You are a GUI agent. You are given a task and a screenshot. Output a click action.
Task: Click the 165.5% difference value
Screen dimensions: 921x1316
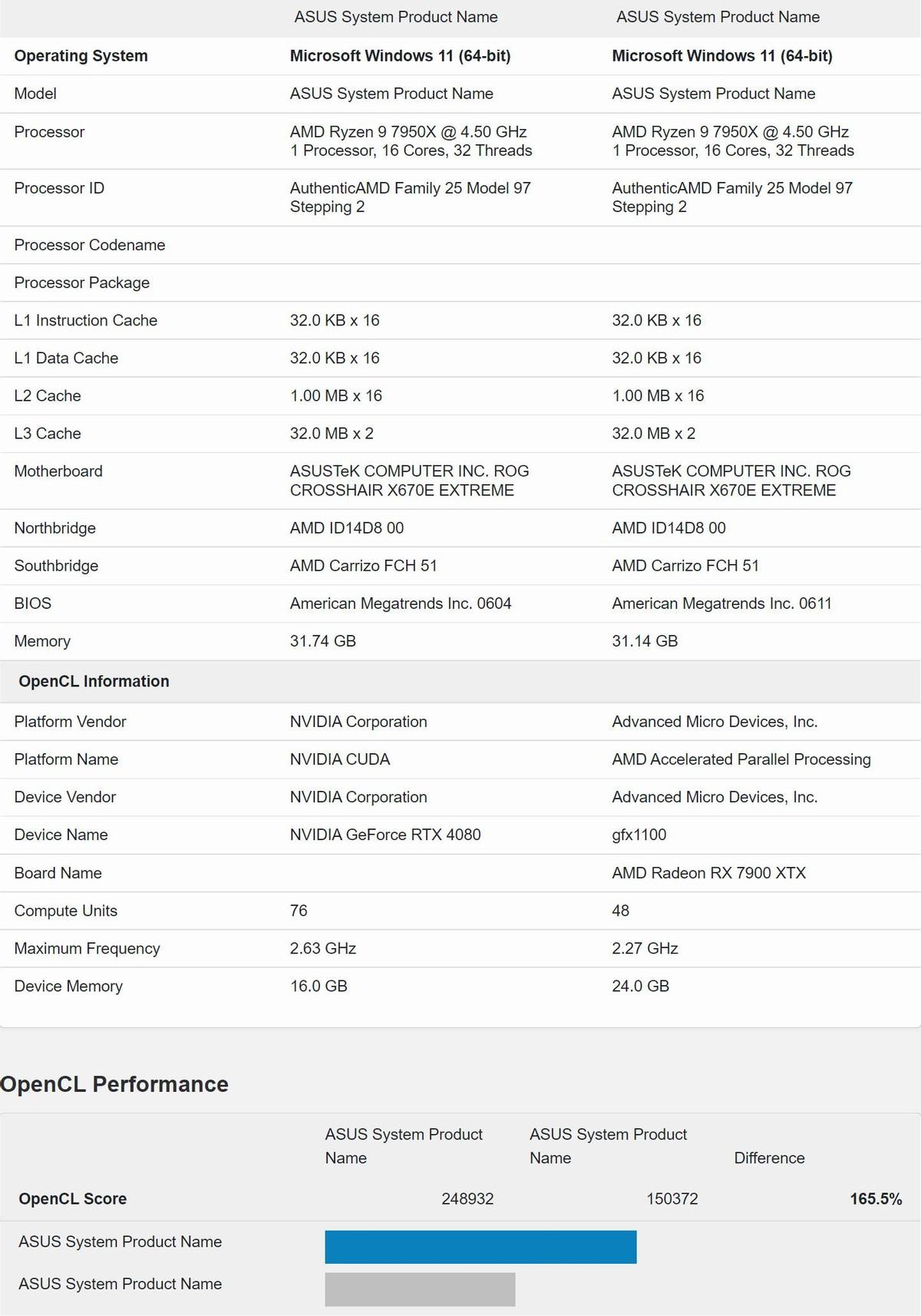876,1199
